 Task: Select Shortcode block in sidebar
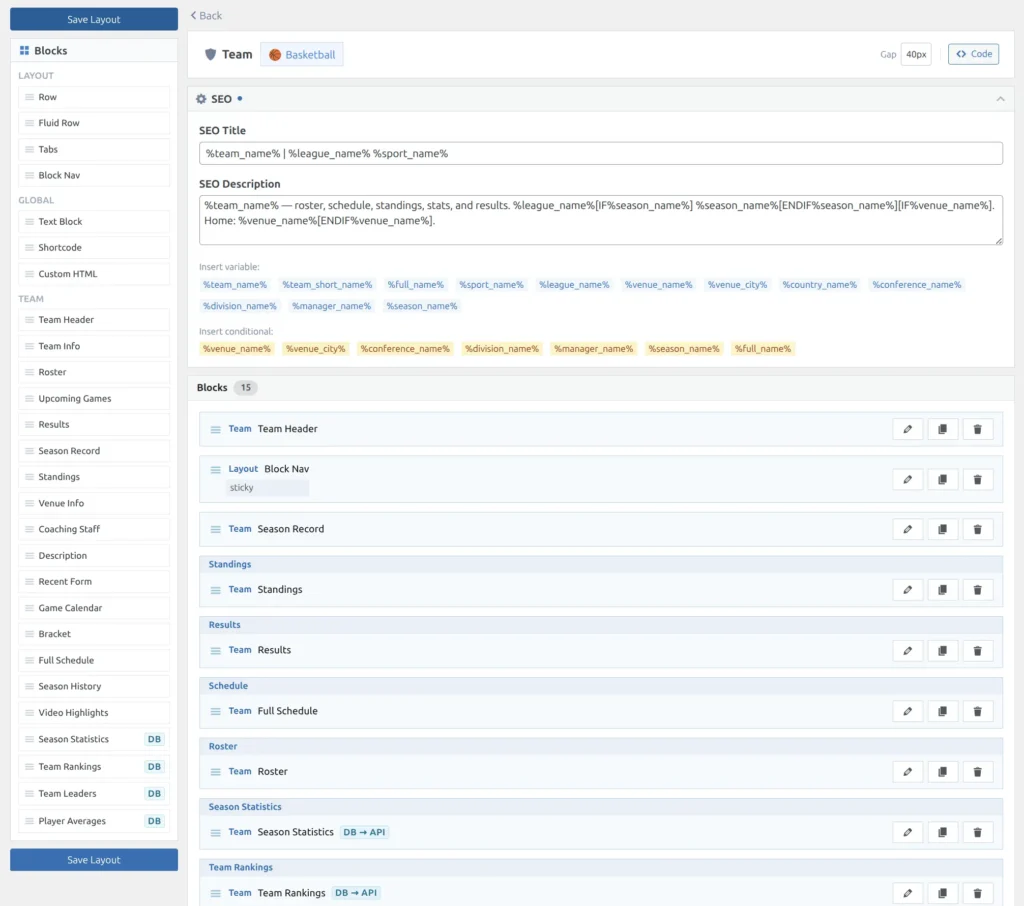click(x=94, y=248)
